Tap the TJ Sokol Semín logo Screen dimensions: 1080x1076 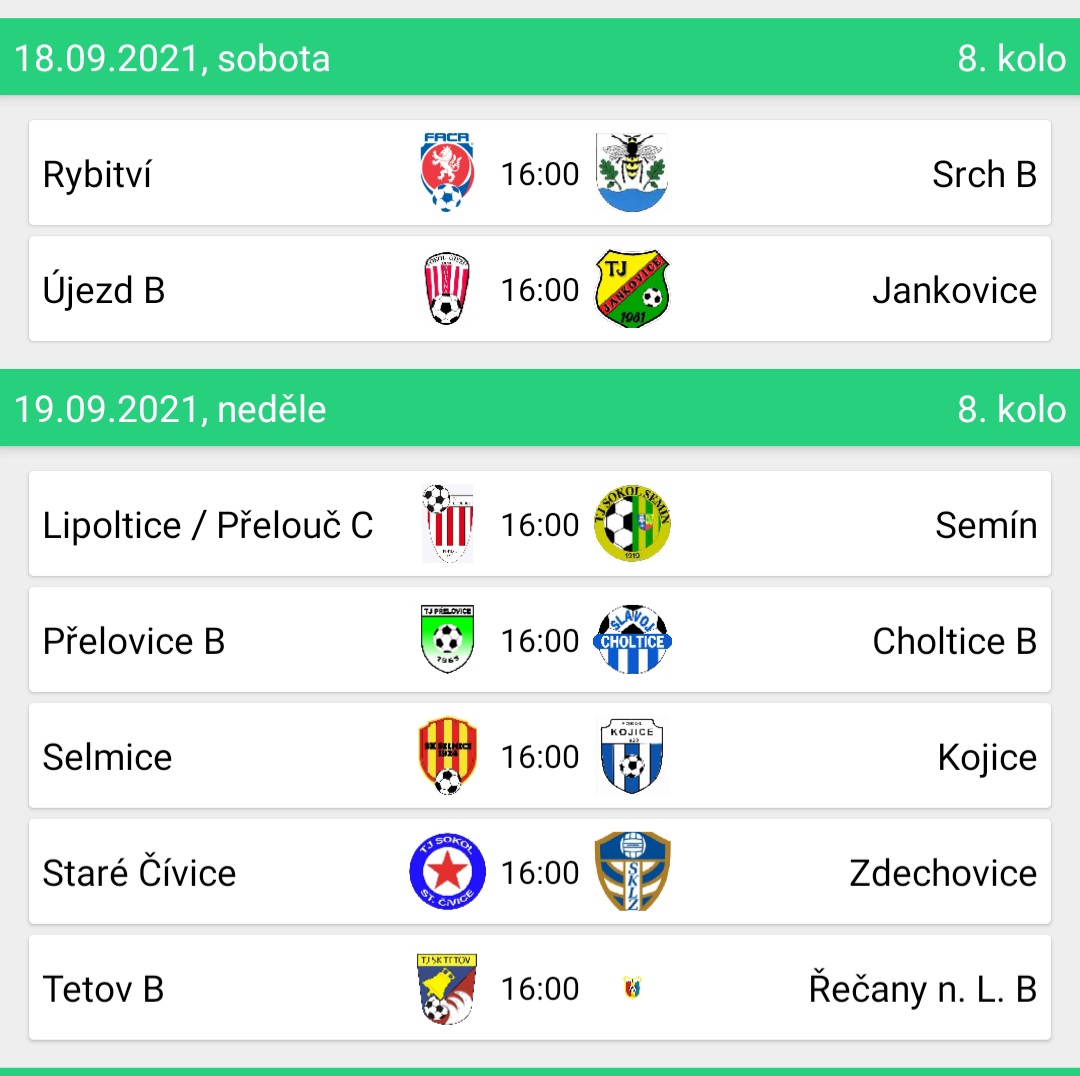632,524
